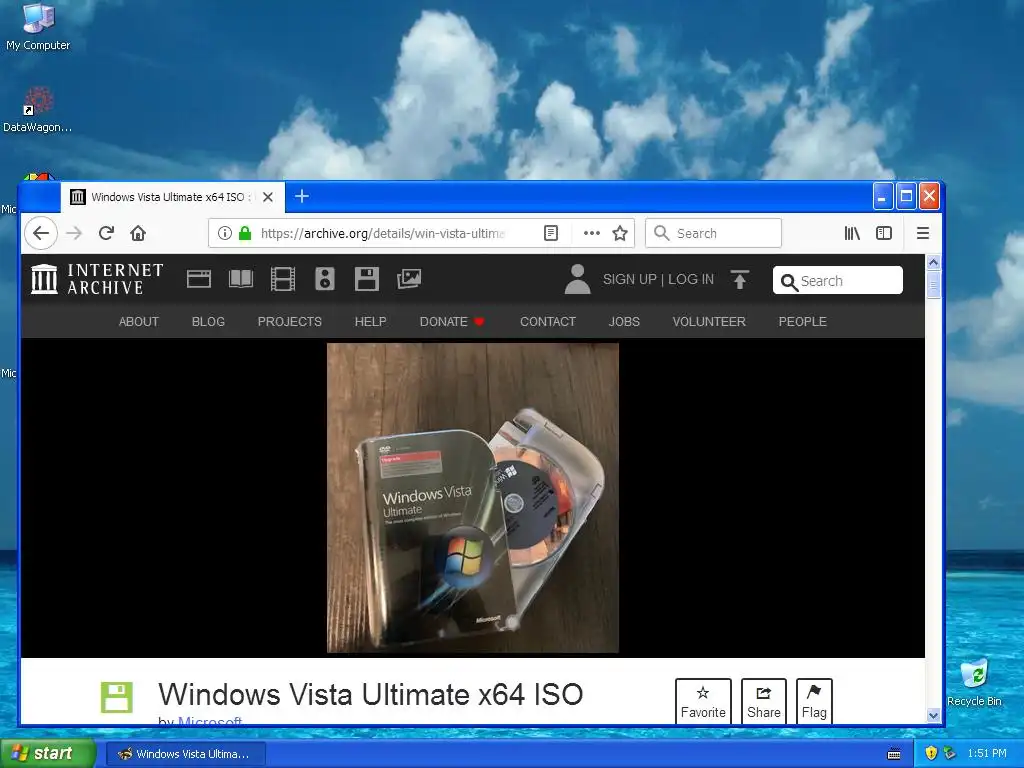Click the security shield tray icon
The image size is (1024, 768).
click(x=931, y=754)
